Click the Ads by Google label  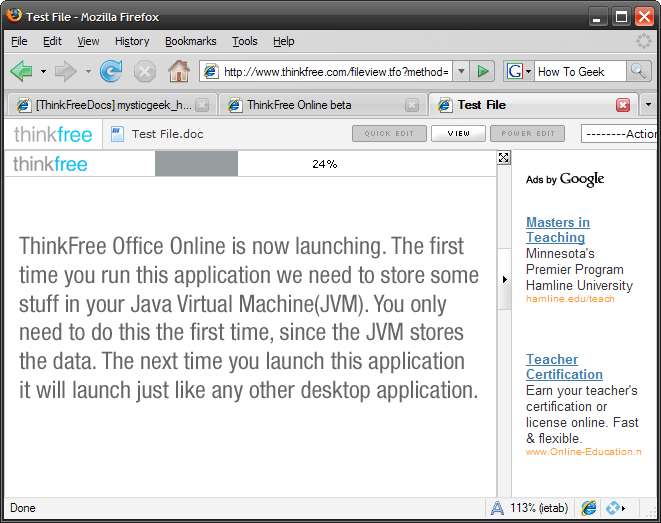565,179
